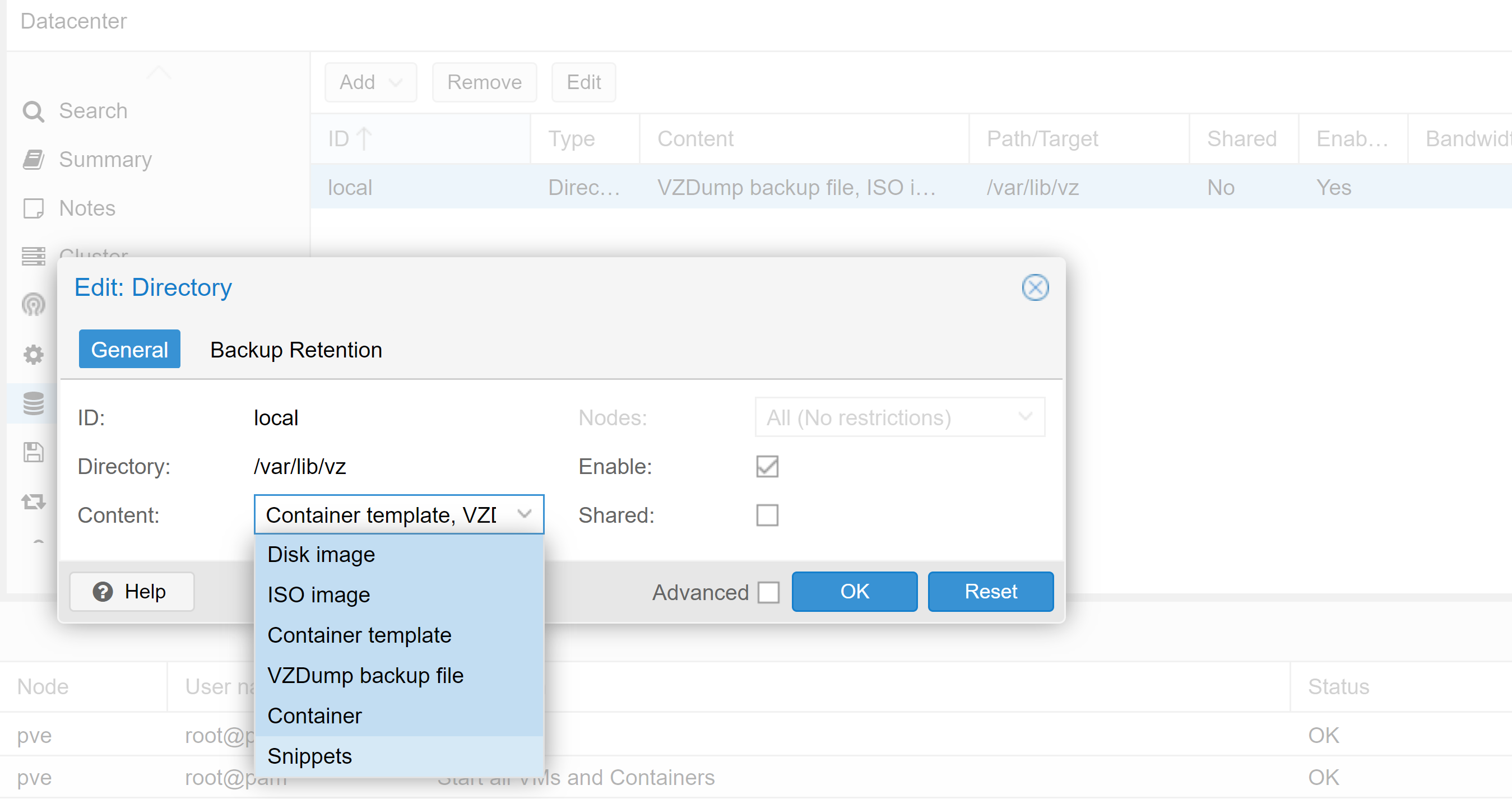
Task: Click the Search magnifier icon in sidebar
Action: (33, 111)
